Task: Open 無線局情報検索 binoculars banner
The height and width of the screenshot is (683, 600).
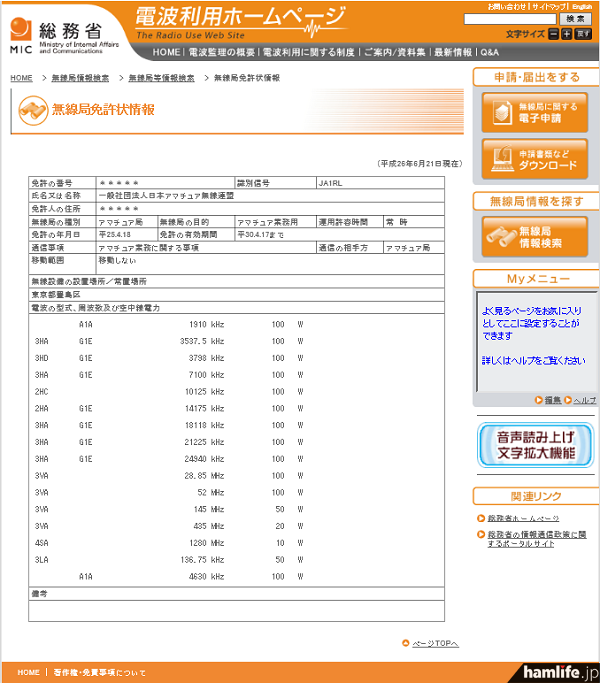Action: 534,236
